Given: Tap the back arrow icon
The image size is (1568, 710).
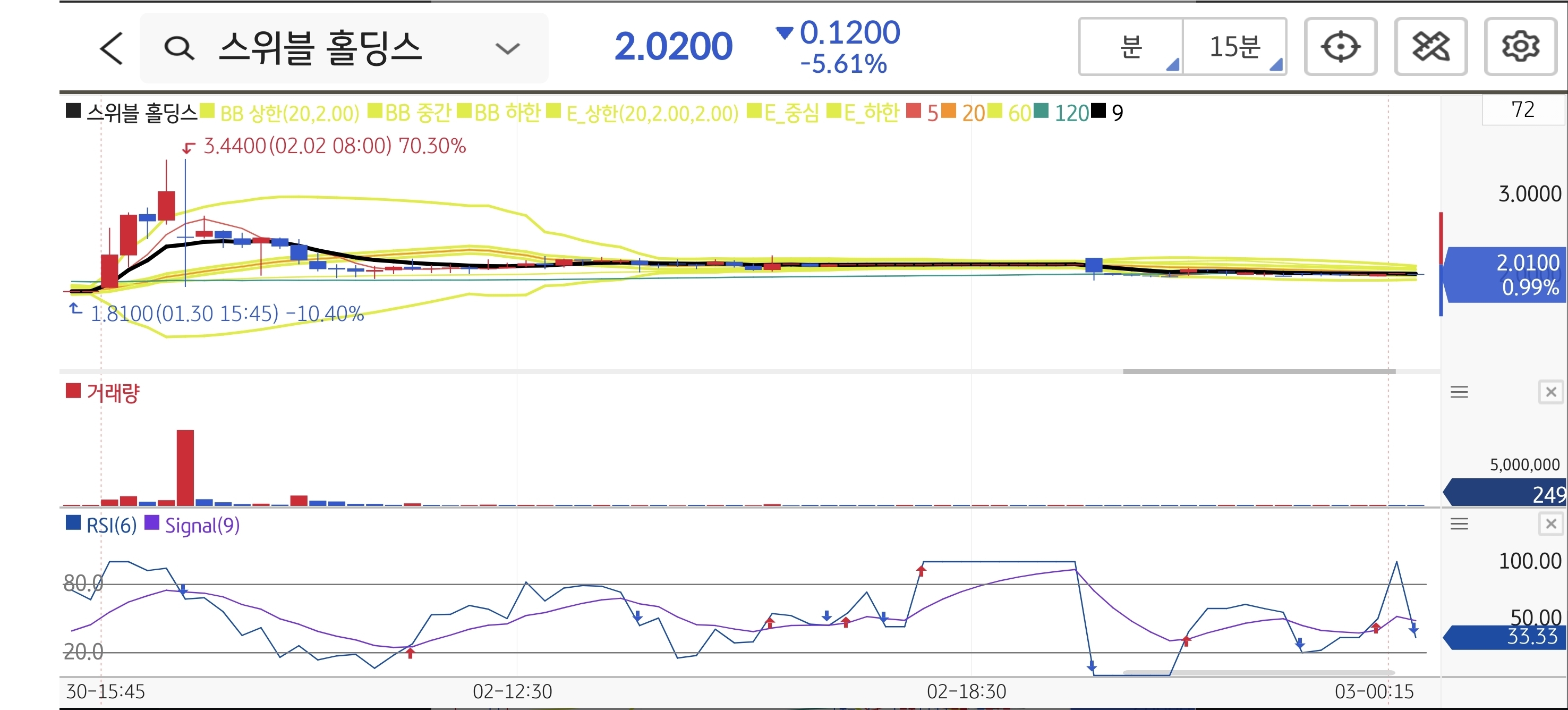Looking at the screenshot, I should 112,48.
